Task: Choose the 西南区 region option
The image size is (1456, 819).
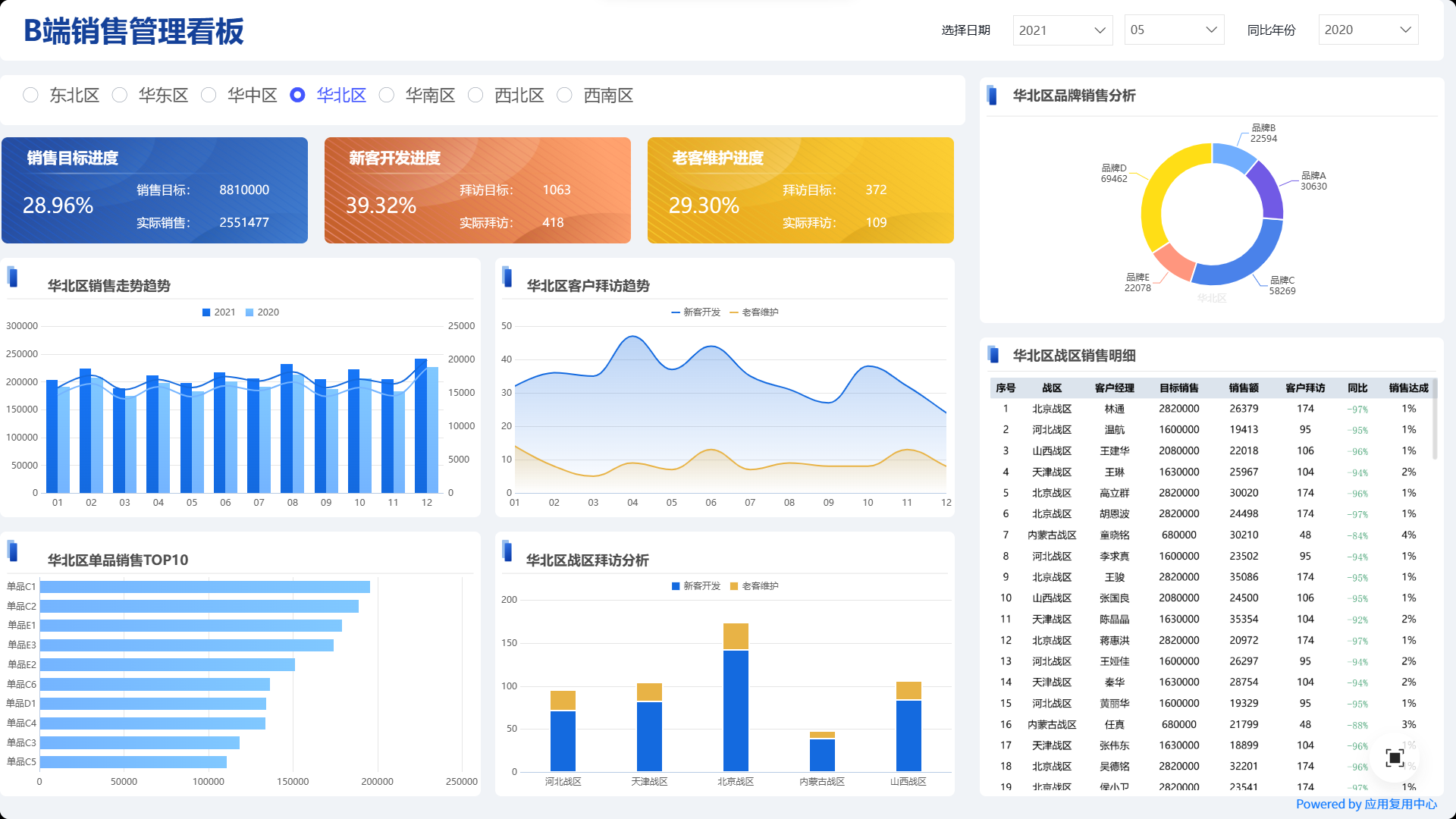Action: 565,96
